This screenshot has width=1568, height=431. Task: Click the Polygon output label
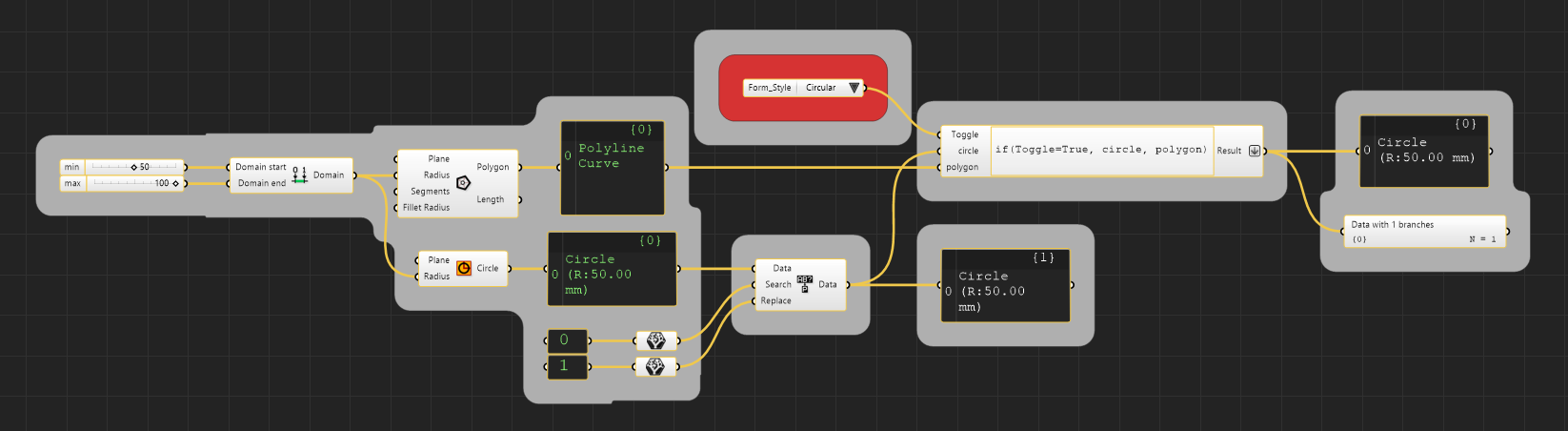(x=493, y=167)
